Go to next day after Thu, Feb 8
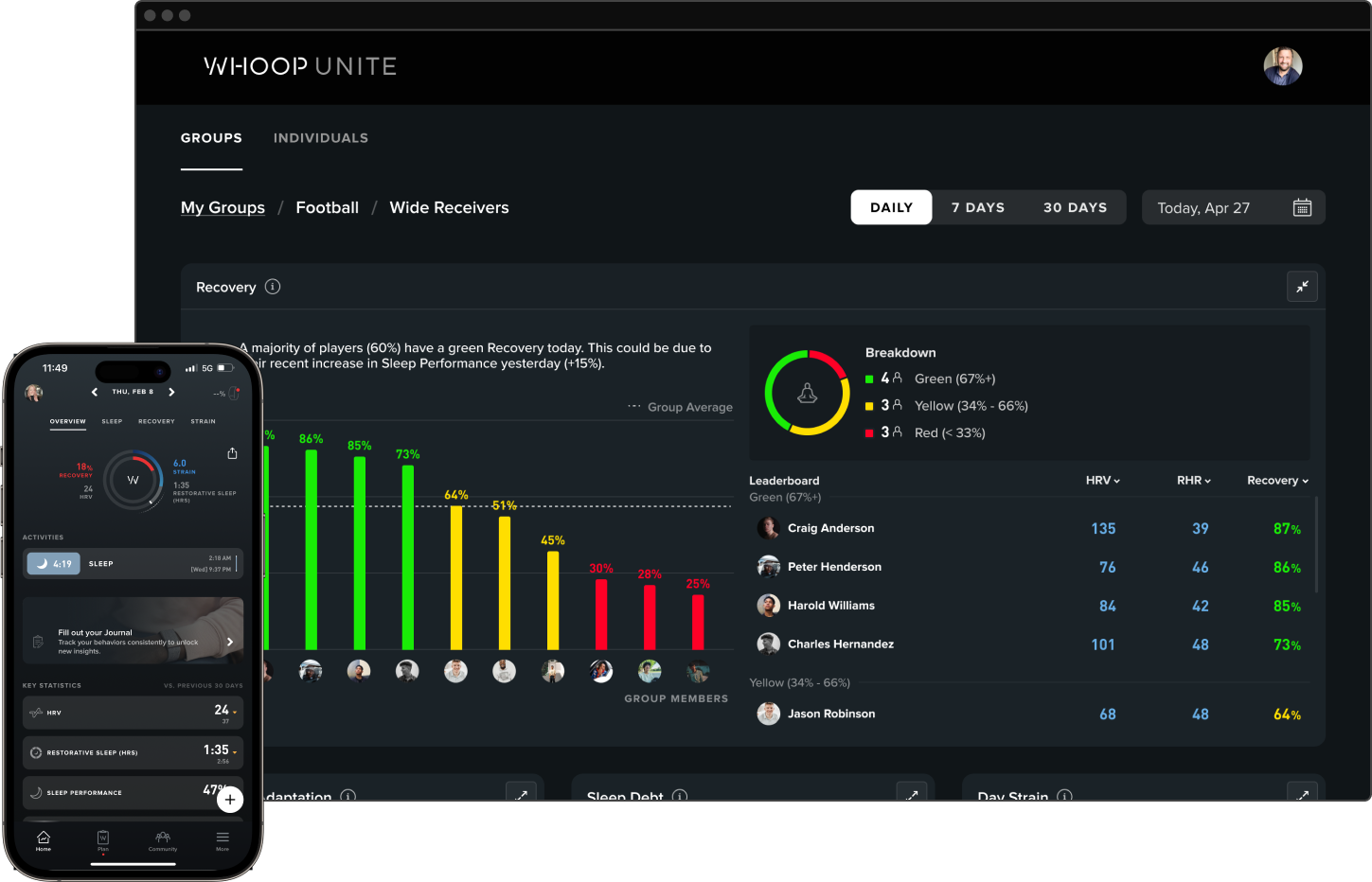Screen dimensions: 1372x882 pos(171,392)
